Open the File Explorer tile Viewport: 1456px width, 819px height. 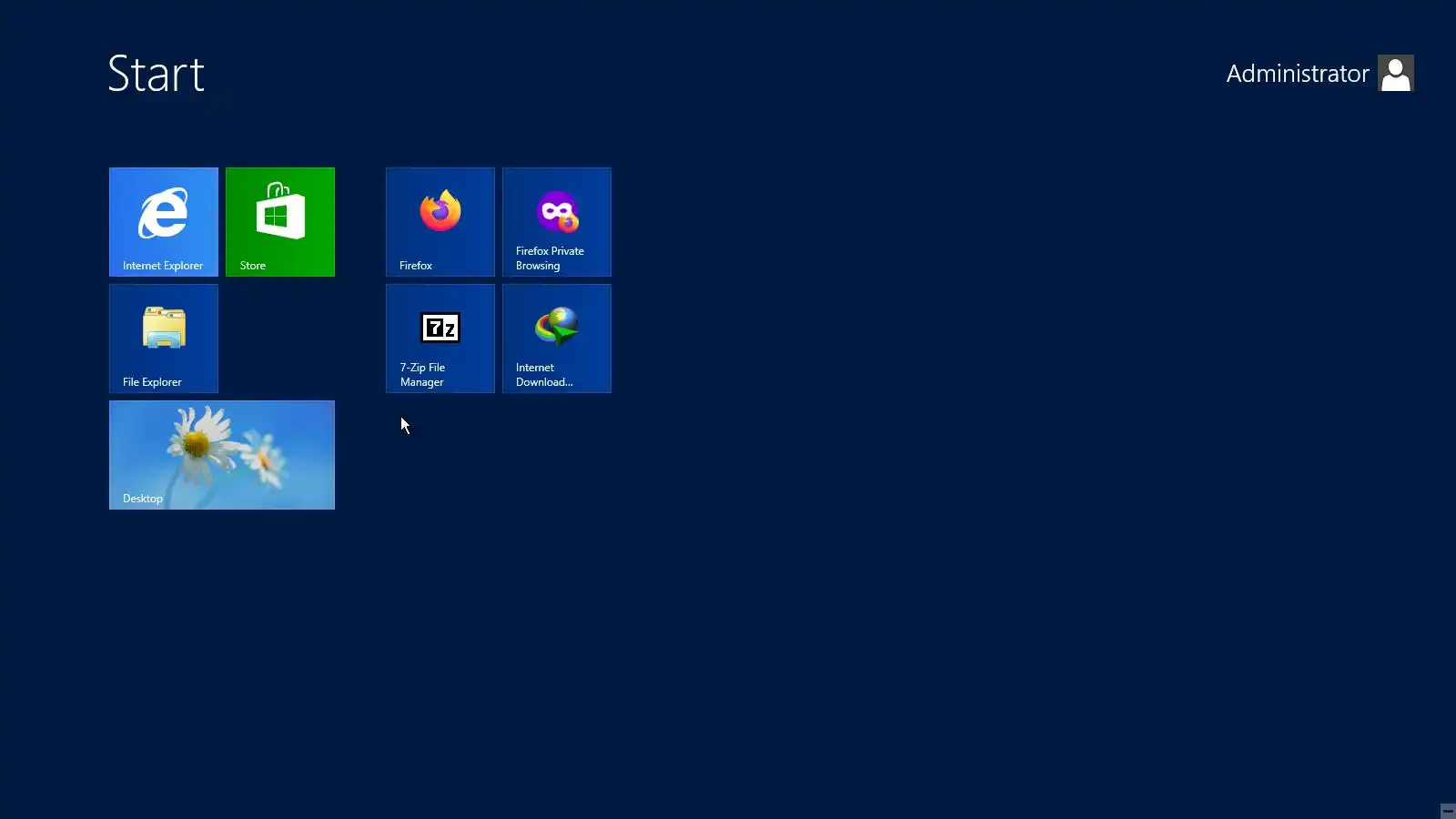(x=164, y=339)
